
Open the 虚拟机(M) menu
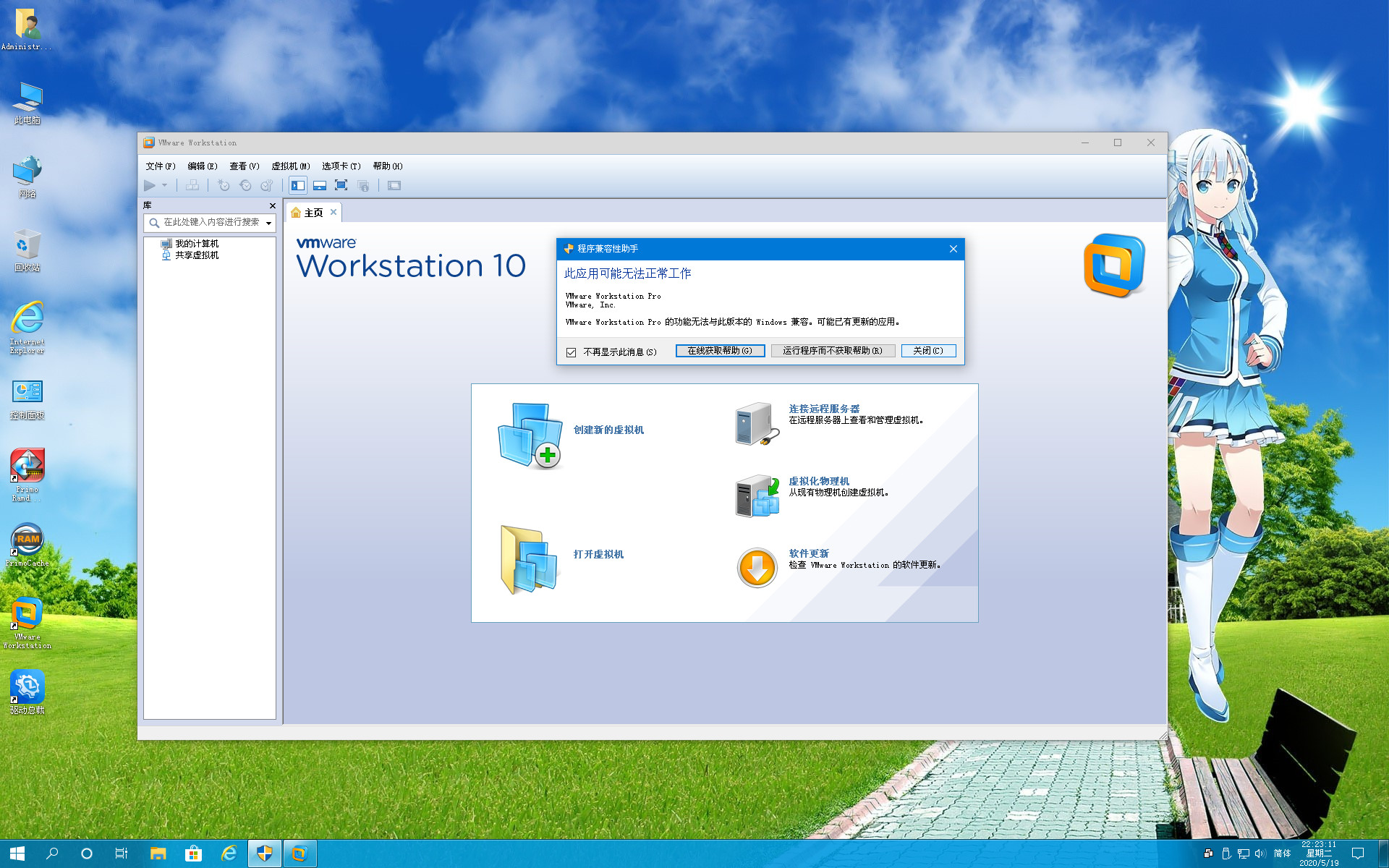point(291,166)
